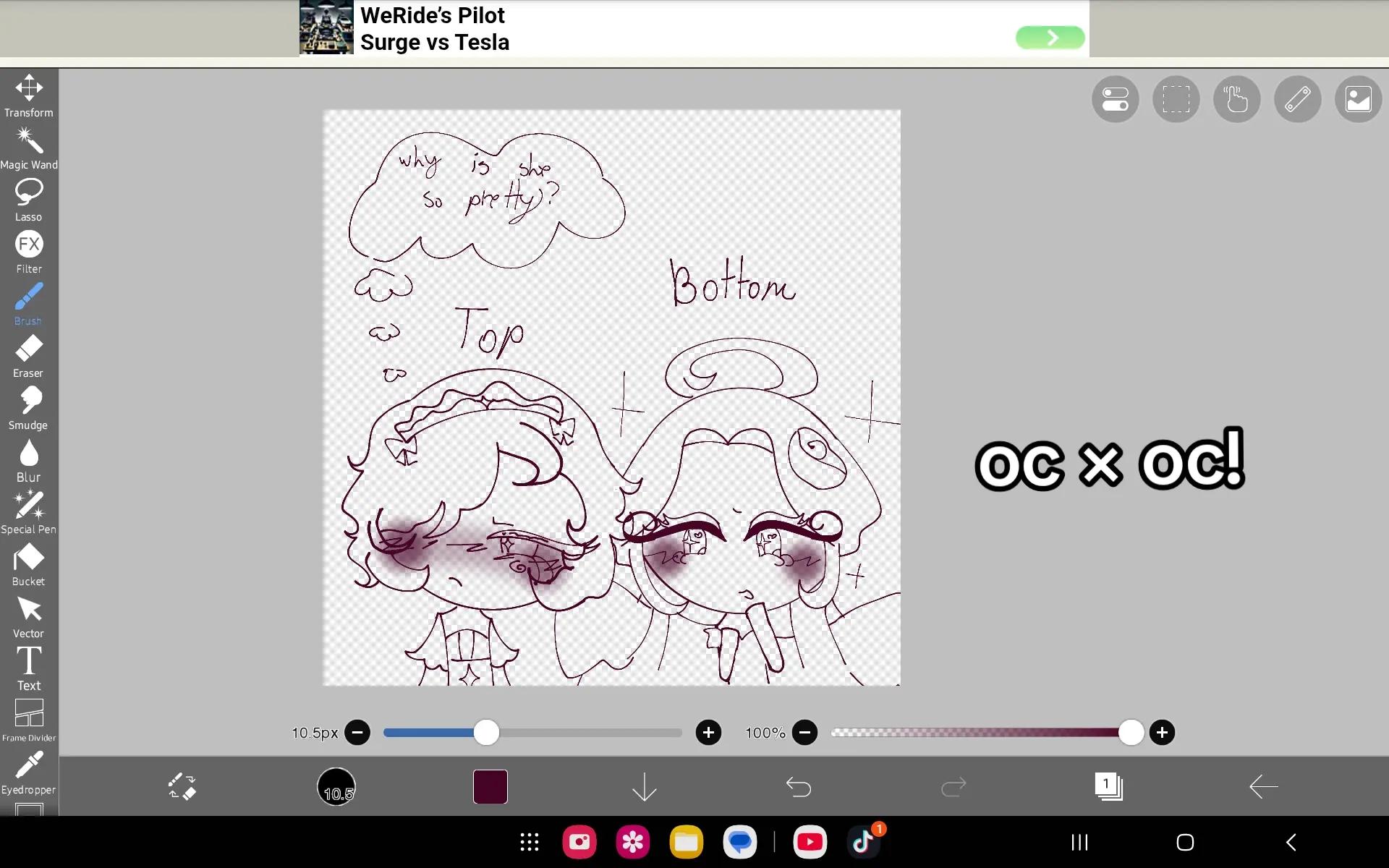1389x868 pixels.
Task: Tap the Android home button
Action: (1185, 842)
